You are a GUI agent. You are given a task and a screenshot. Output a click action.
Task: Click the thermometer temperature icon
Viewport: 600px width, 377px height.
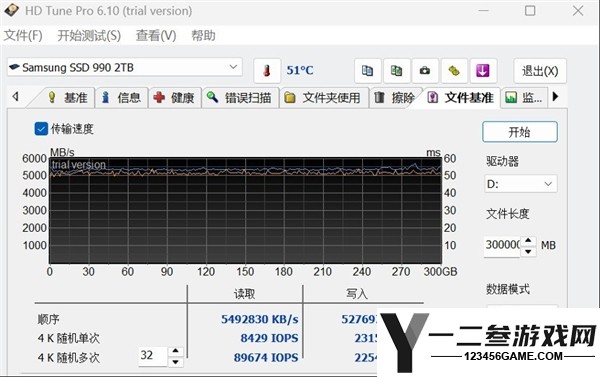[267, 71]
